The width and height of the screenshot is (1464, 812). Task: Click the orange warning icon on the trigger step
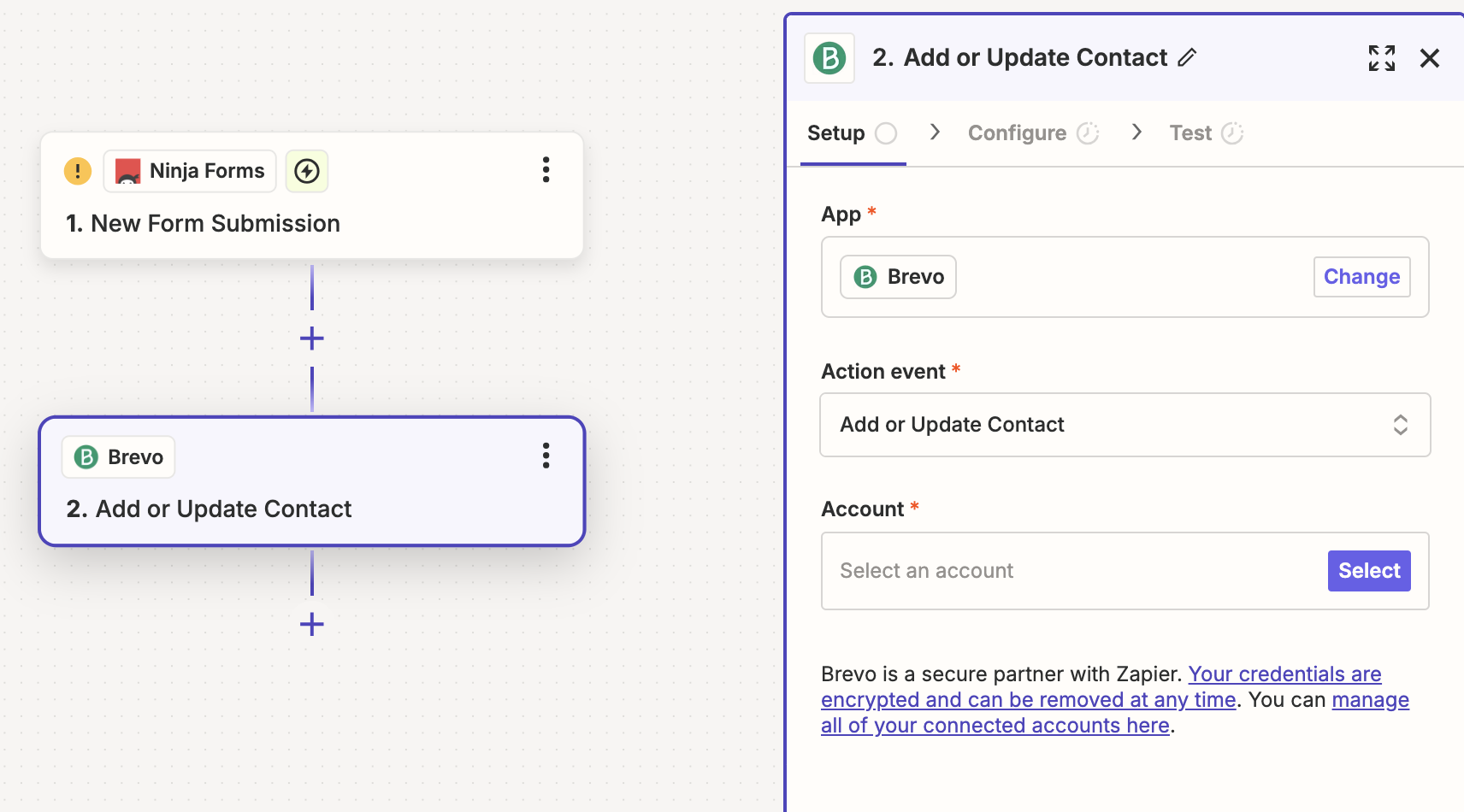(78, 171)
